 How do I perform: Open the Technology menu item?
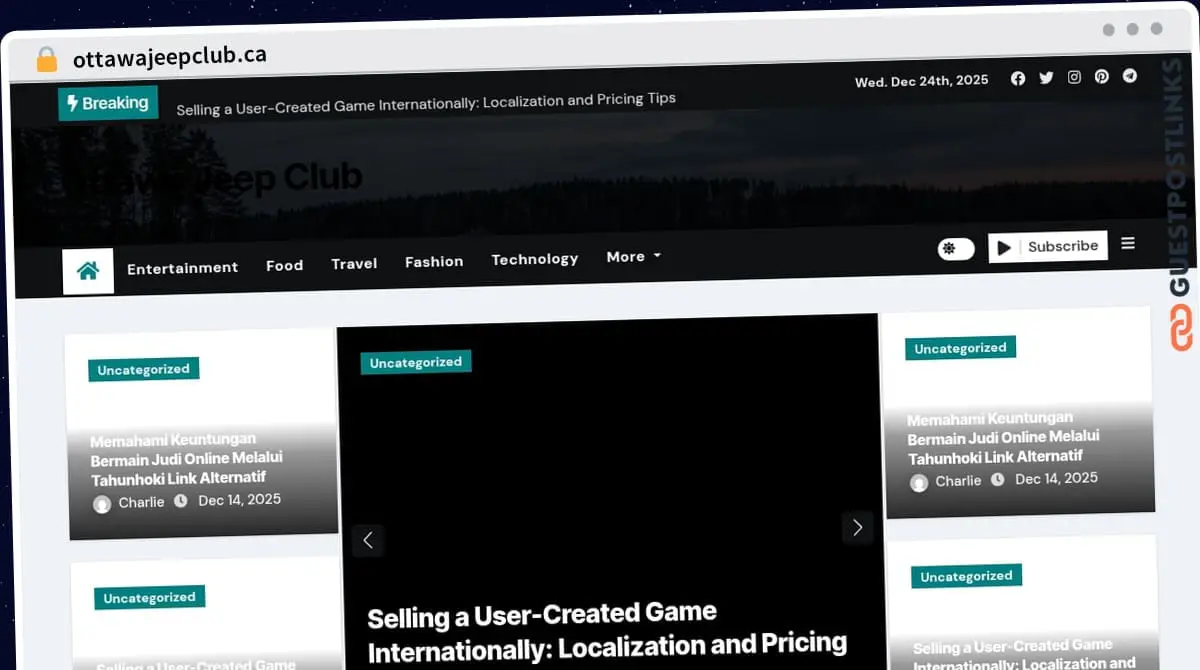[x=535, y=259]
